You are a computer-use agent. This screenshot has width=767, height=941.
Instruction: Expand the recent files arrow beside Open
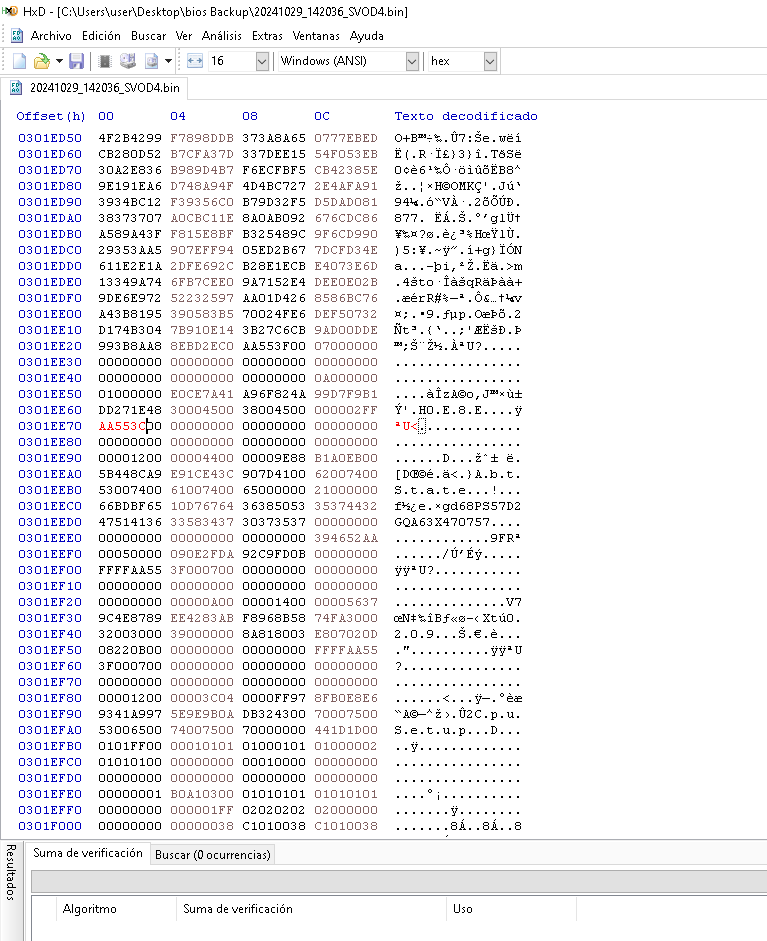click(x=59, y=61)
